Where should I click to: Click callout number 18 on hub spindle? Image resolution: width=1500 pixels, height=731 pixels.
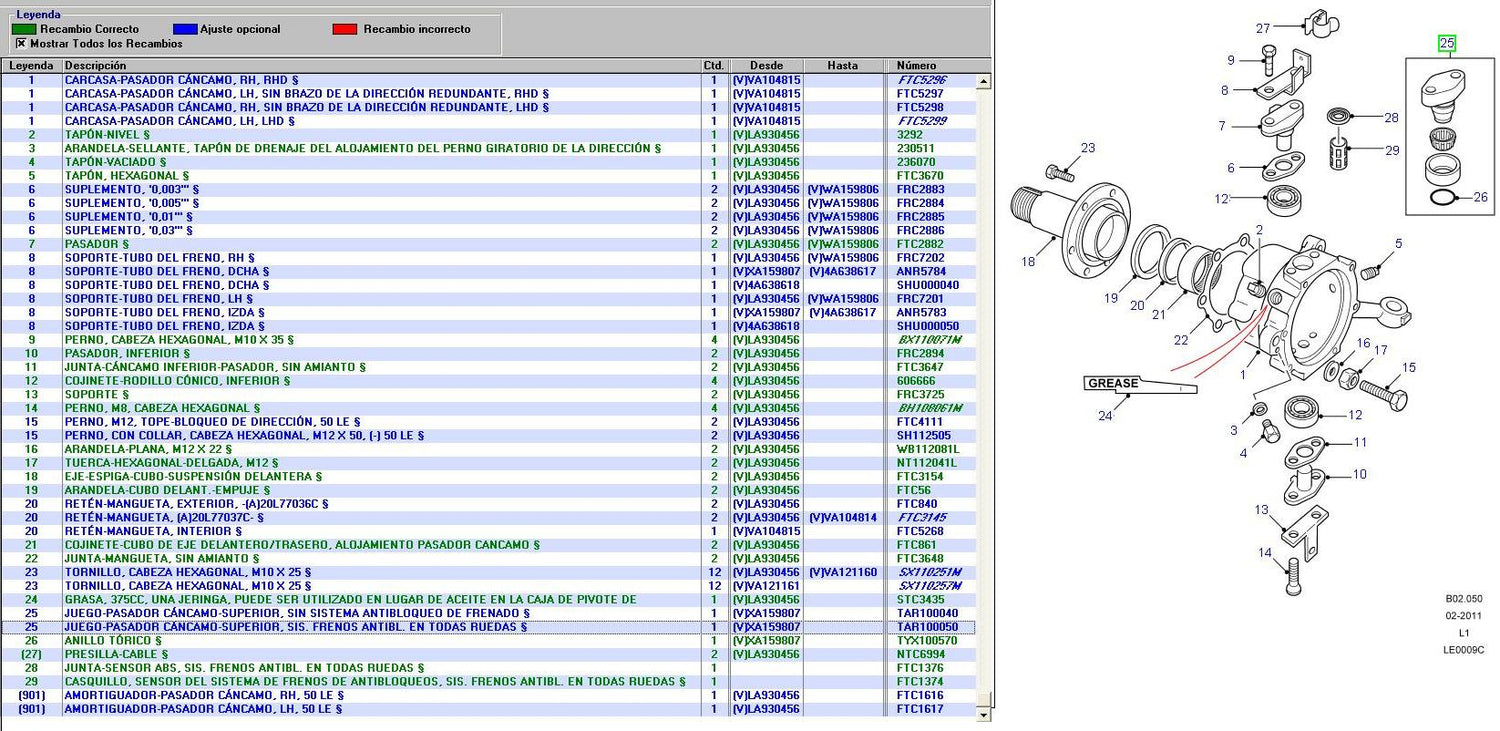(1028, 262)
